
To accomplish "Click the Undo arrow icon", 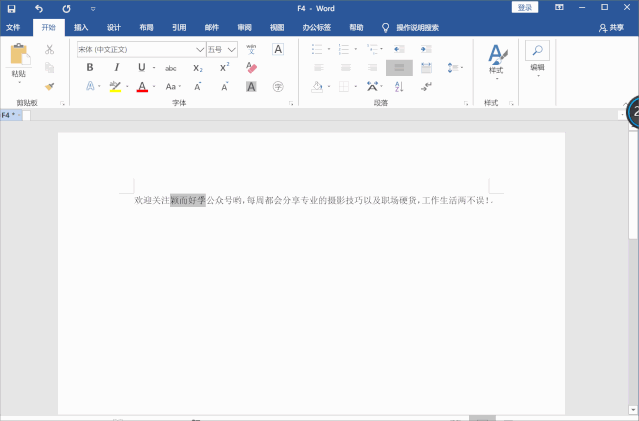I will pyautogui.click(x=39, y=8).
